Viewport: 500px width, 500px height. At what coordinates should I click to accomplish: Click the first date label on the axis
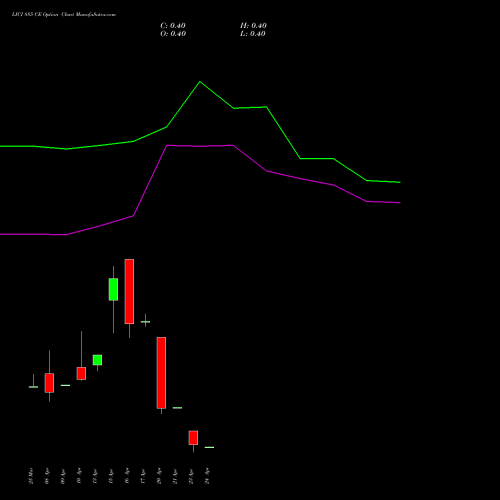point(31,476)
